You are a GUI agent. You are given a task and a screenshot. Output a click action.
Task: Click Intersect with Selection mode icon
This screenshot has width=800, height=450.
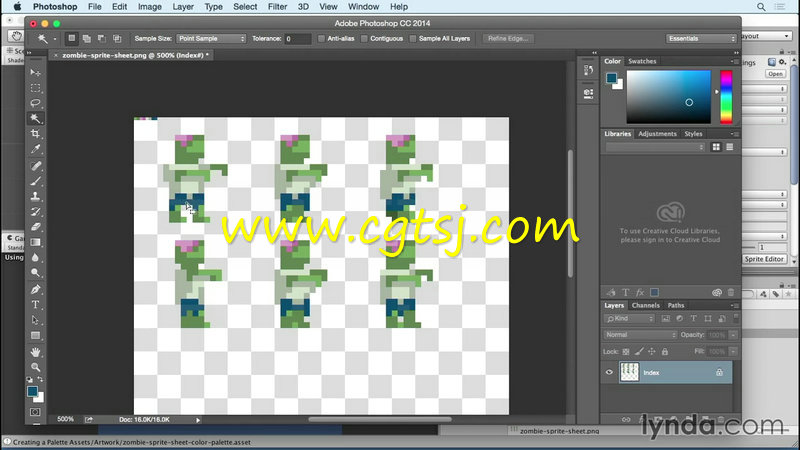(x=117, y=38)
